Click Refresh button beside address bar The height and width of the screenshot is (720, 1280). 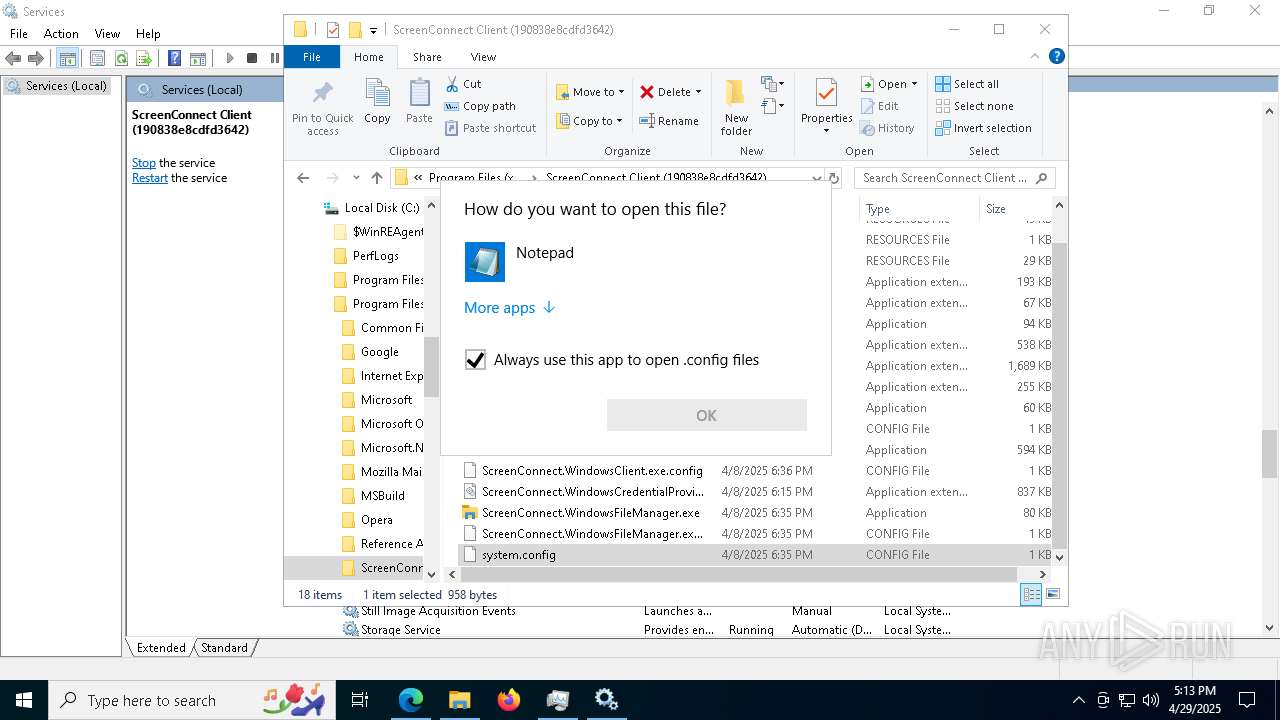point(834,178)
